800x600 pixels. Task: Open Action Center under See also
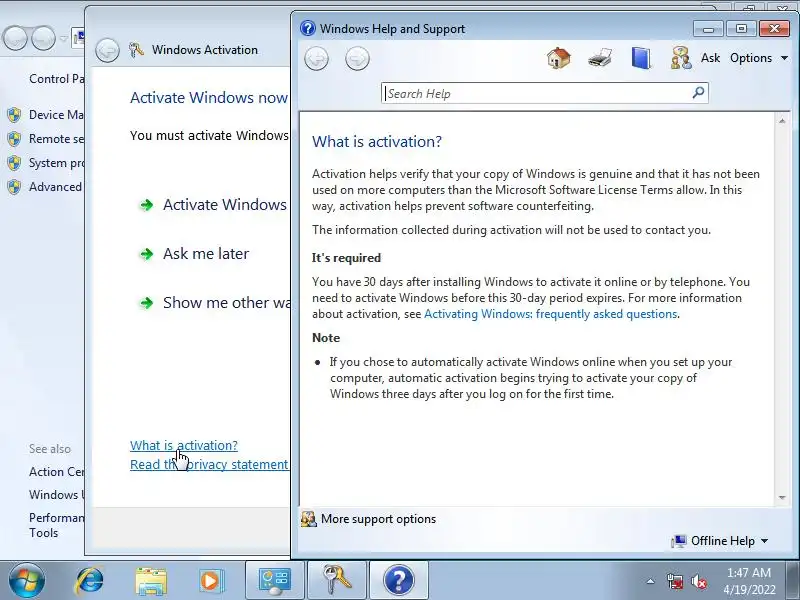click(x=56, y=472)
